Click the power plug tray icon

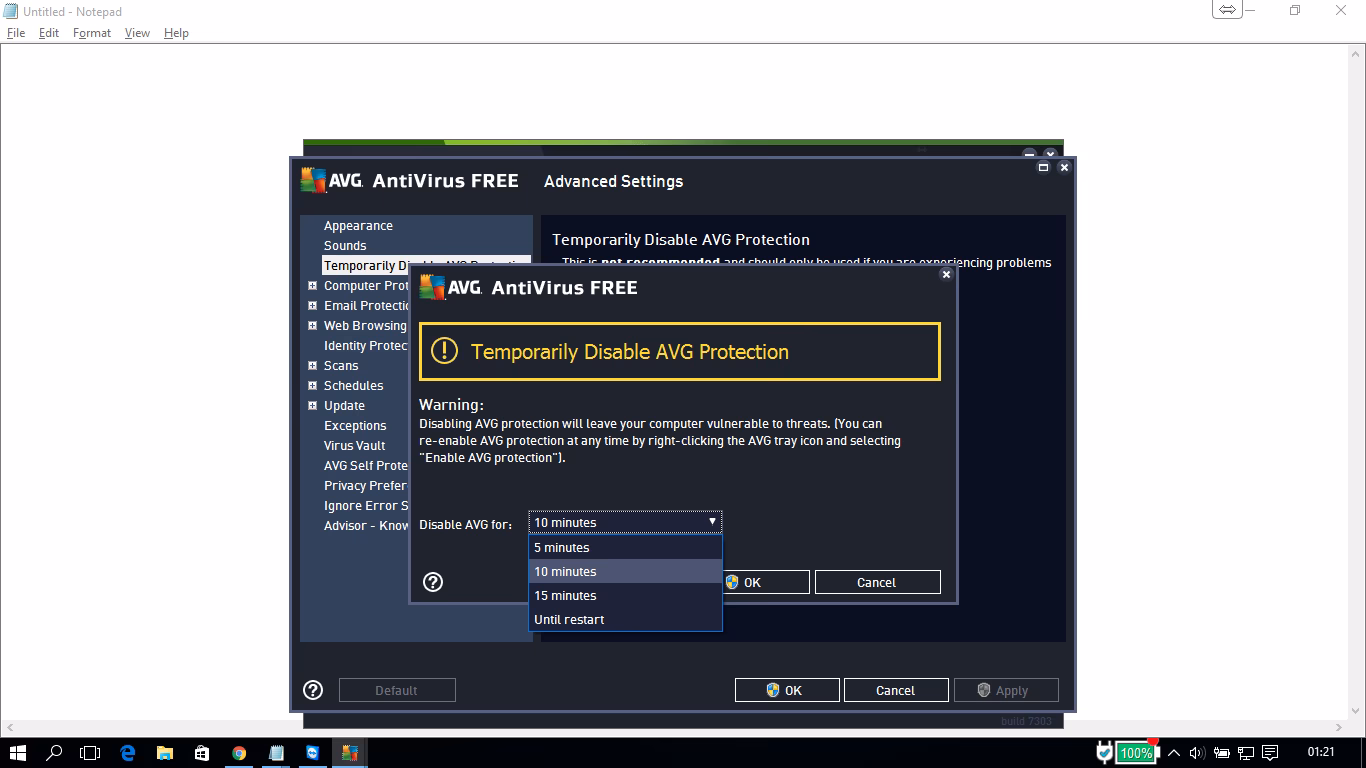tap(1104, 752)
